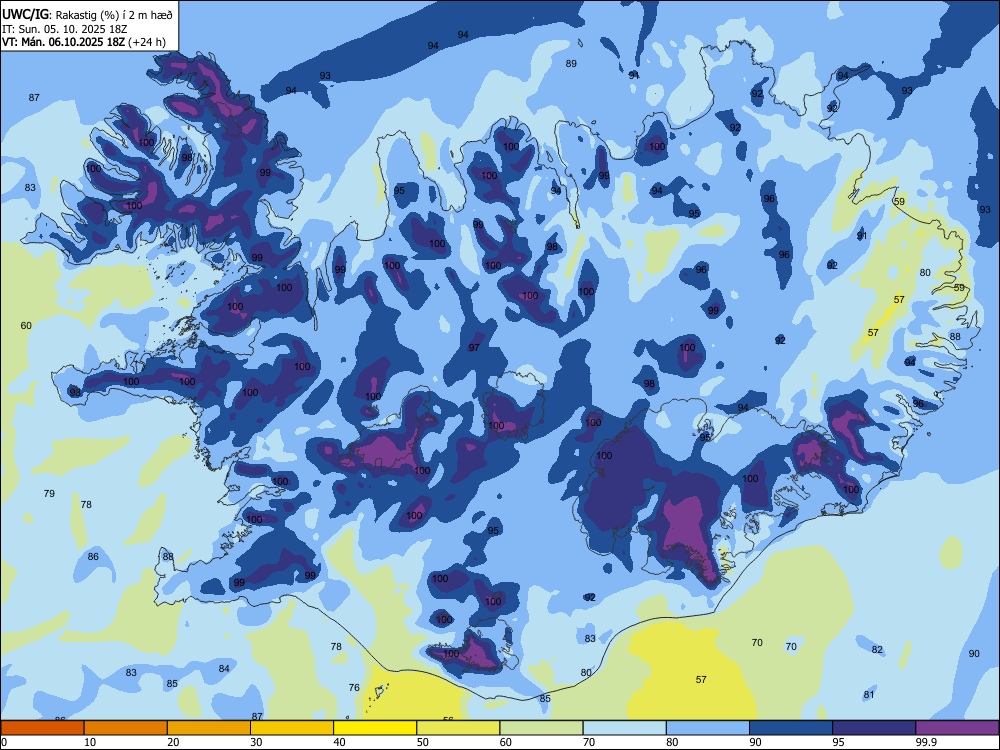This screenshot has height=750, width=1000.
Task: Click the 99.9 legend tick label
Action: tap(926, 742)
